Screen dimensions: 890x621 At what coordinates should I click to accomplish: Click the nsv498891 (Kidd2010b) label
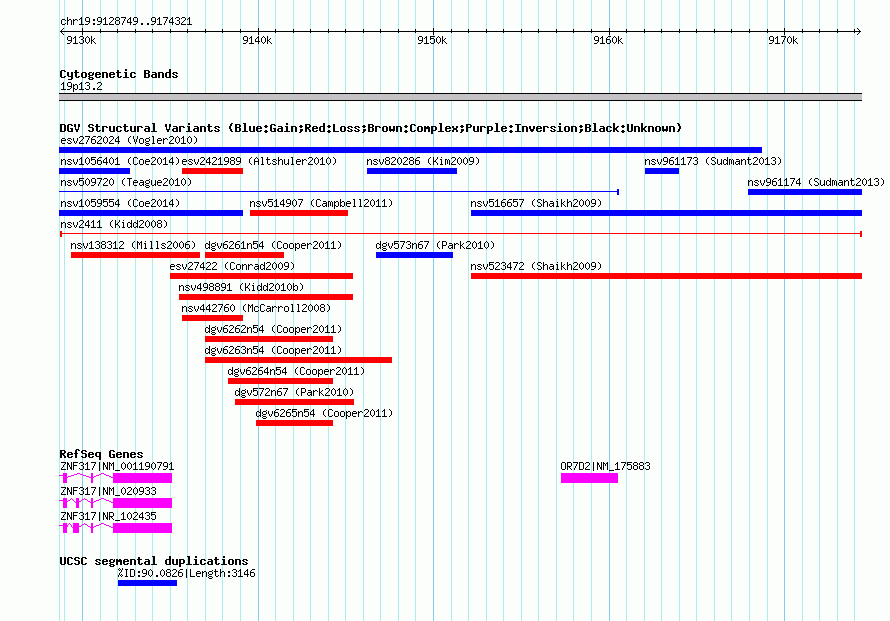click(x=241, y=287)
